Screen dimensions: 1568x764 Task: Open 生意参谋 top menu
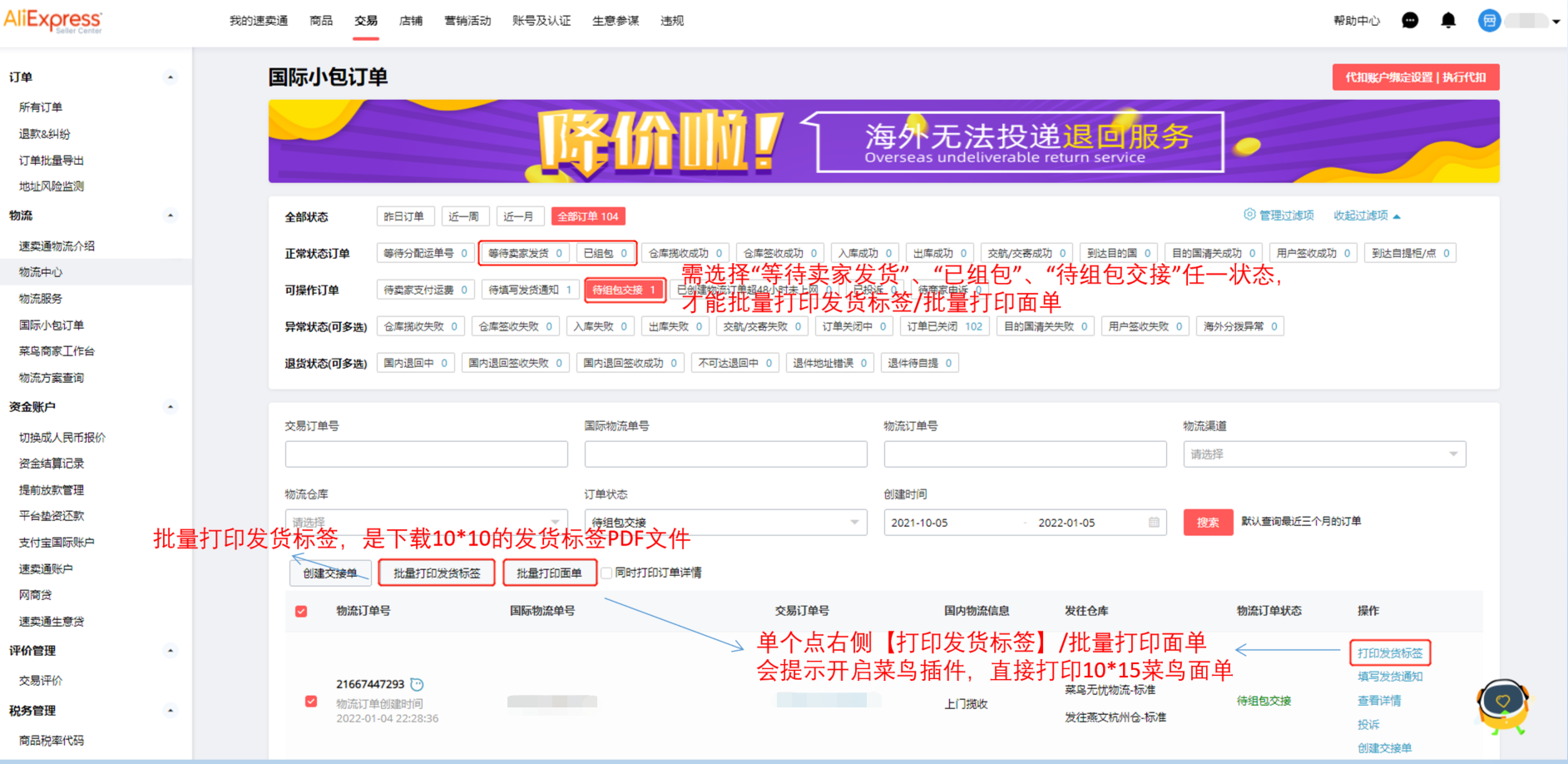(616, 21)
